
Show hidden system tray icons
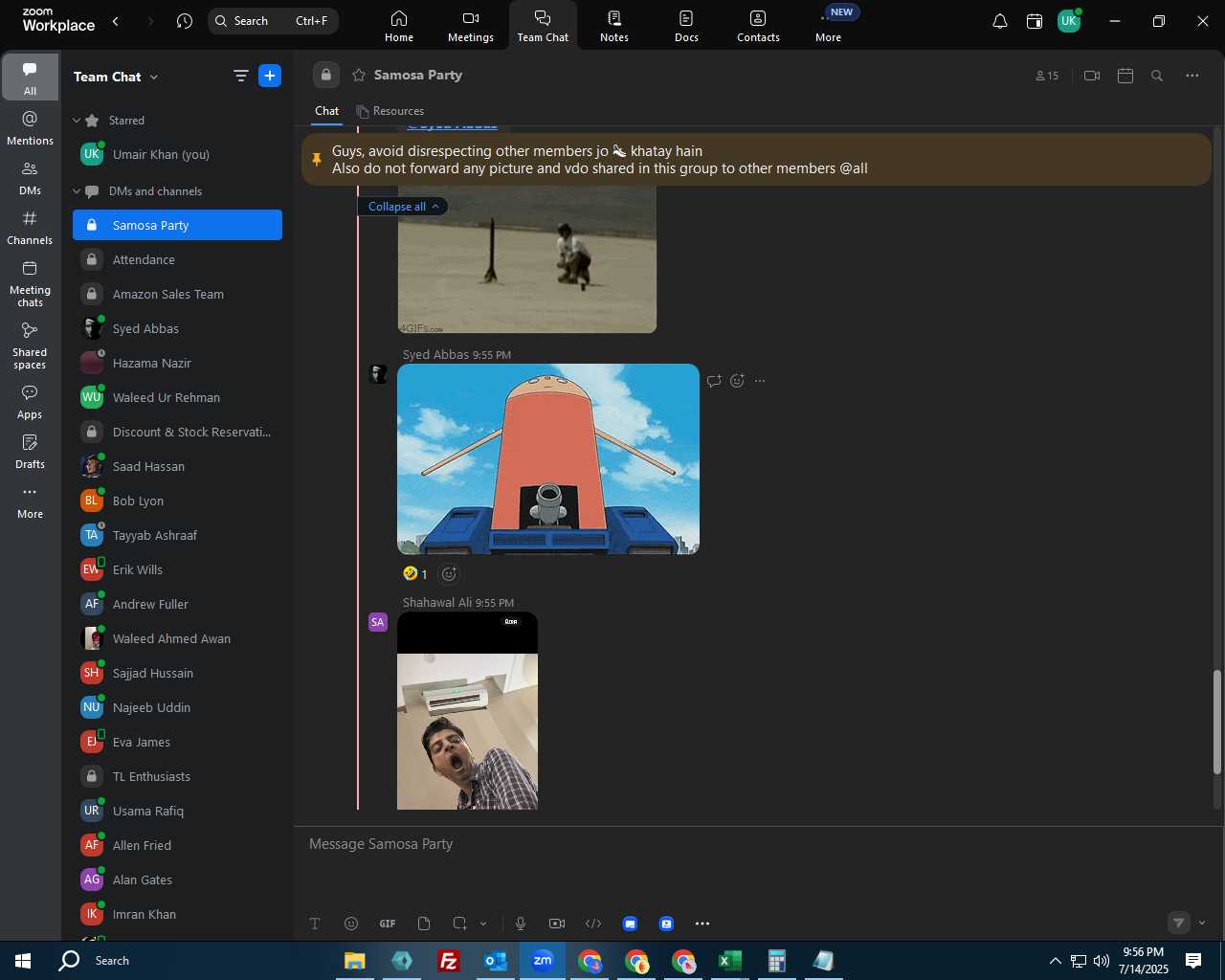point(1055,961)
